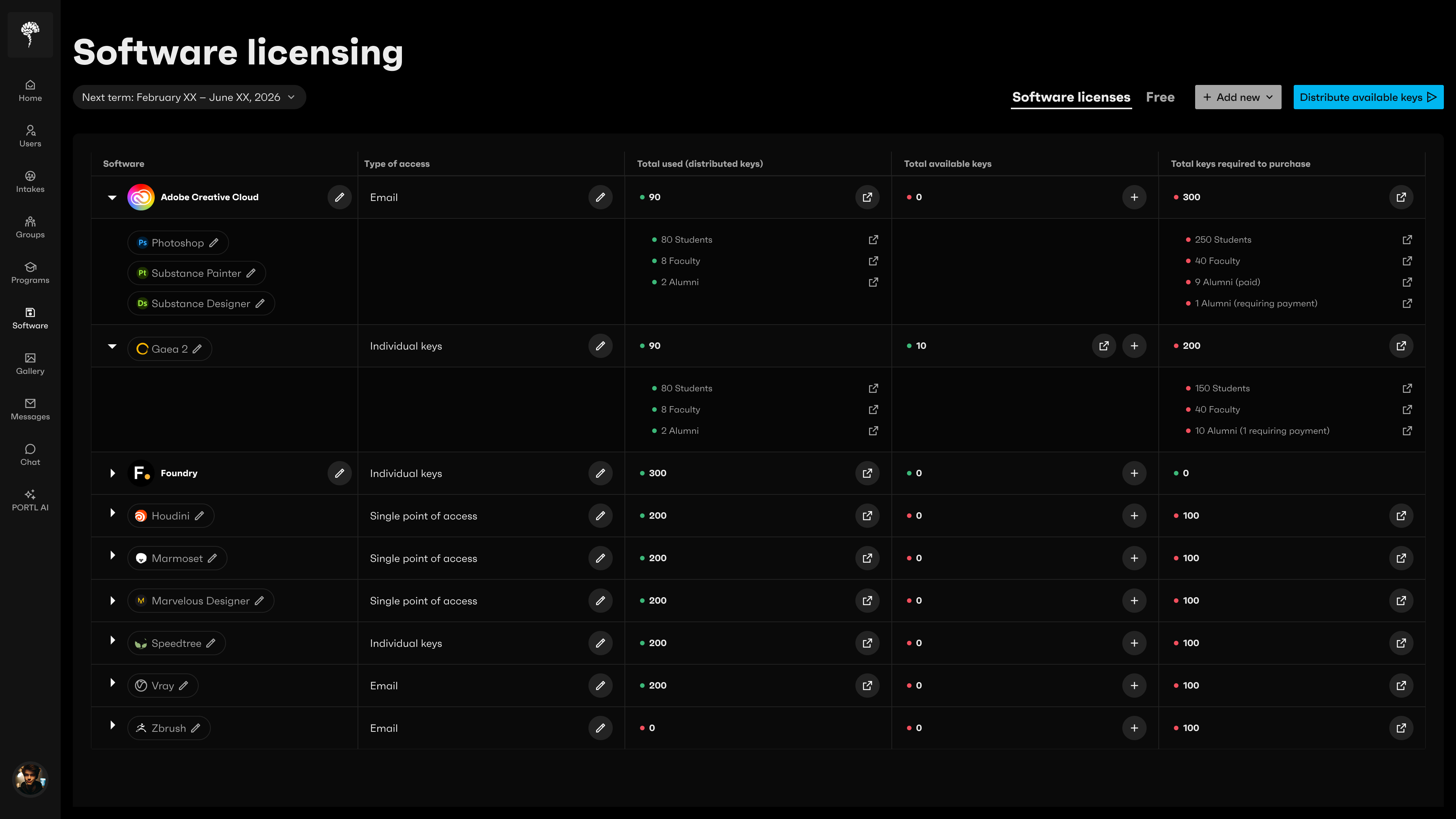Image resolution: width=1456 pixels, height=819 pixels.
Task: Expand the Foundry row
Action: [x=112, y=473]
